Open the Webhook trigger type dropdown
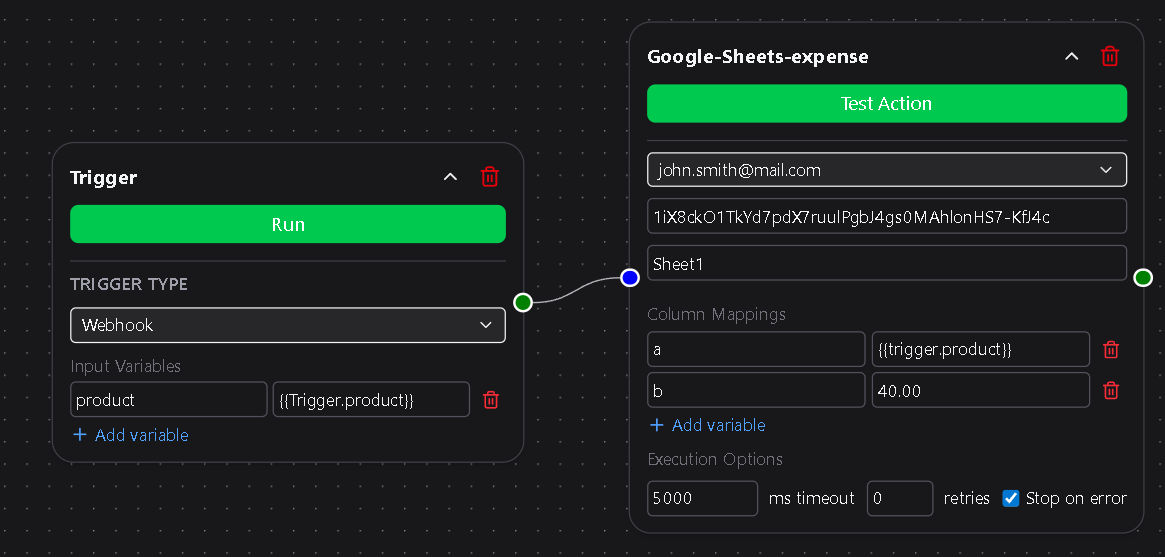Image resolution: width=1165 pixels, height=557 pixels. pos(288,325)
